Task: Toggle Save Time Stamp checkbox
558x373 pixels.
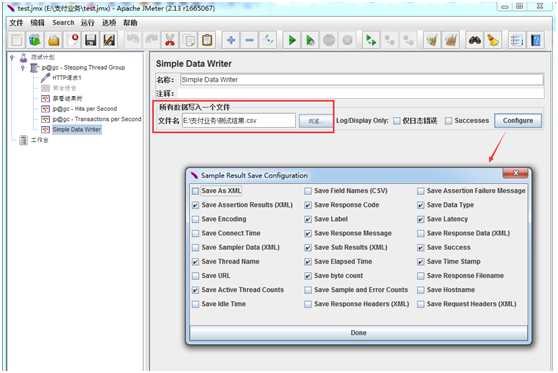Action: pyautogui.click(x=421, y=262)
